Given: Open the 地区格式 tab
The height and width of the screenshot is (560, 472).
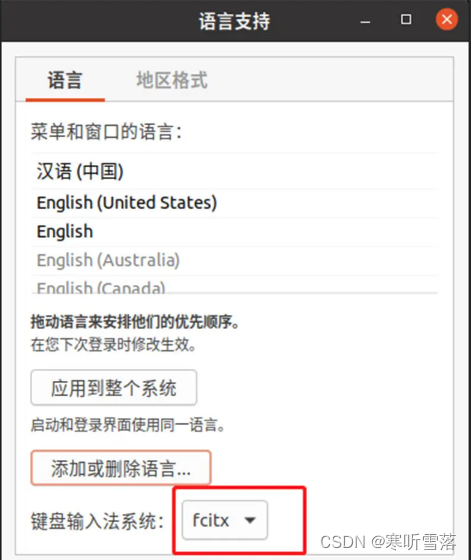Looking at the screenshot, I should click(x=172, y=80).
